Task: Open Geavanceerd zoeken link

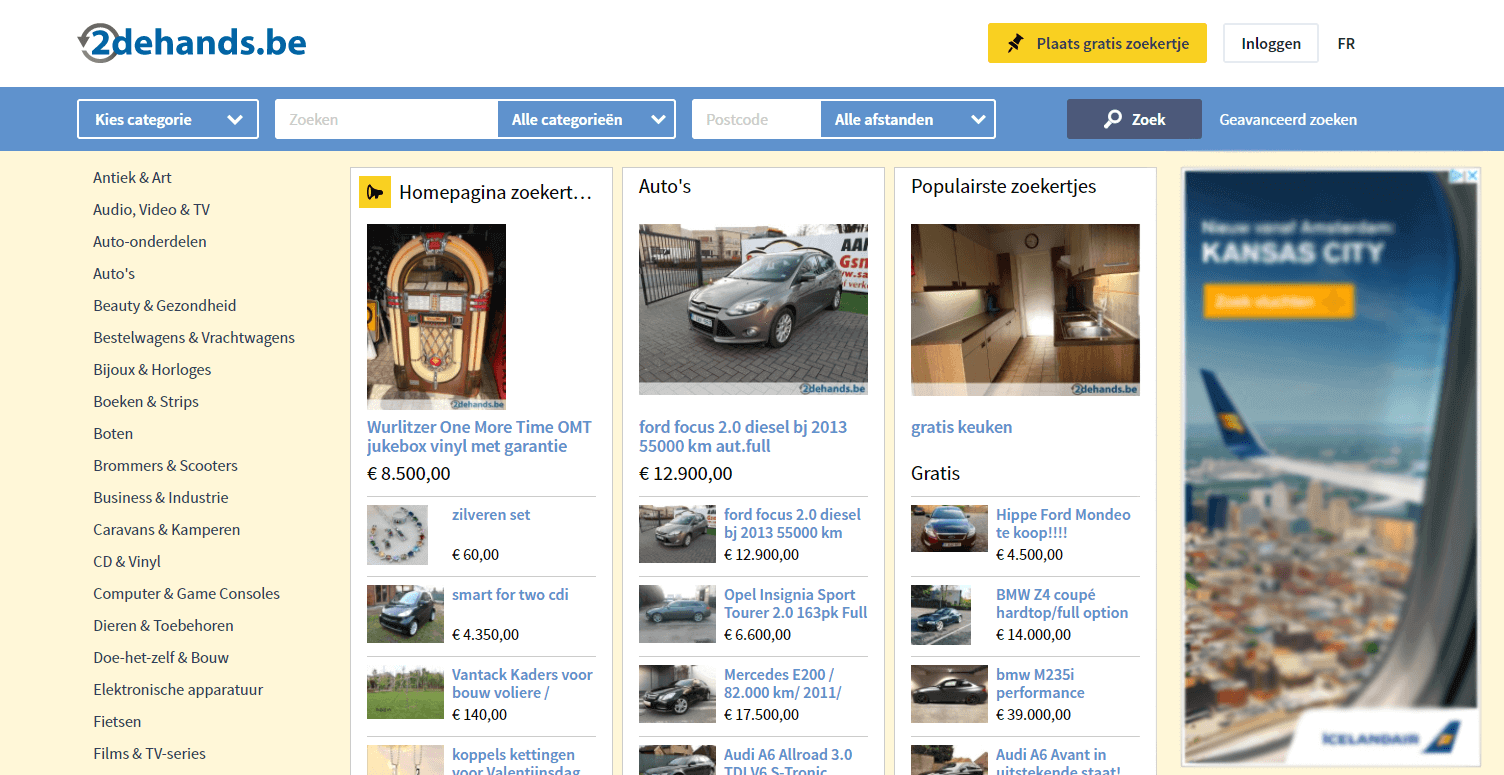Action: pos(1288,119)
